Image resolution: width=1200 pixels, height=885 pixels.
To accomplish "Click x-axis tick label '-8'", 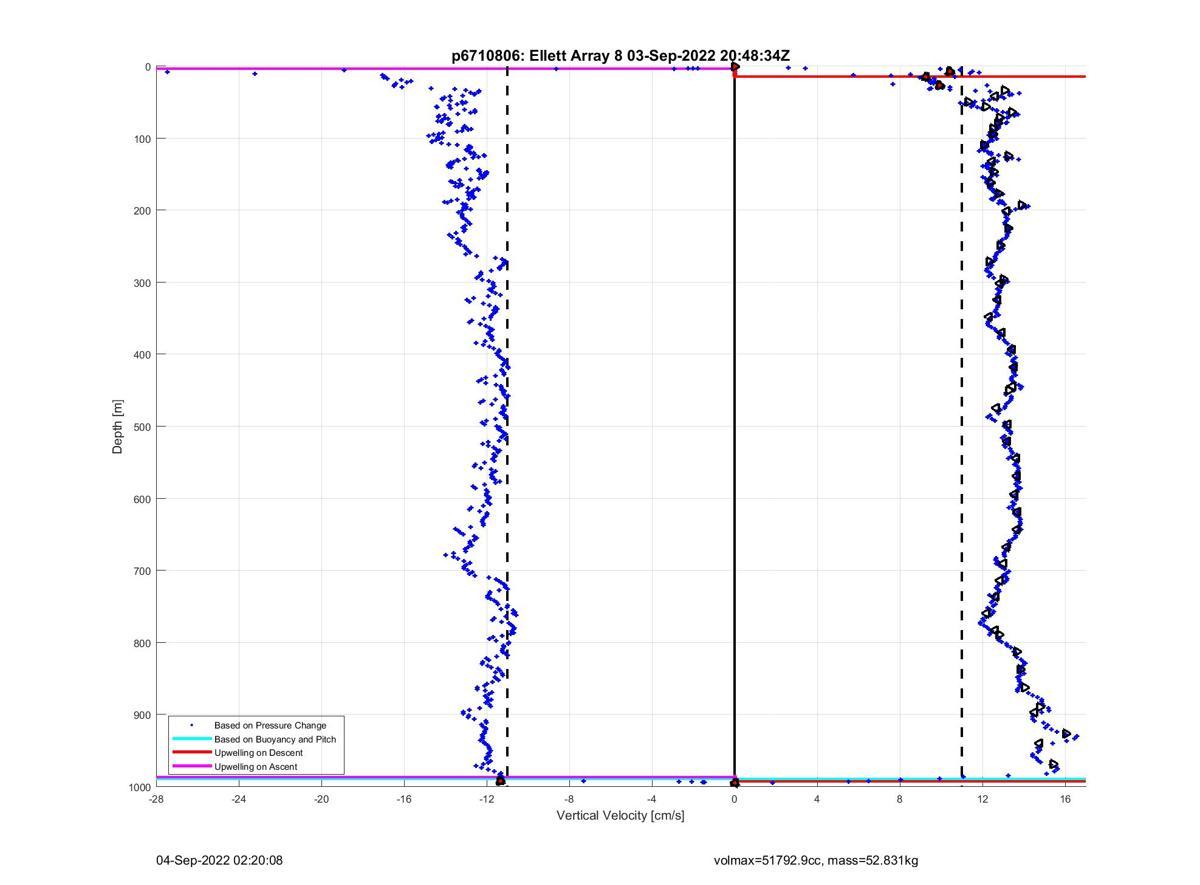I will (569, 799).
